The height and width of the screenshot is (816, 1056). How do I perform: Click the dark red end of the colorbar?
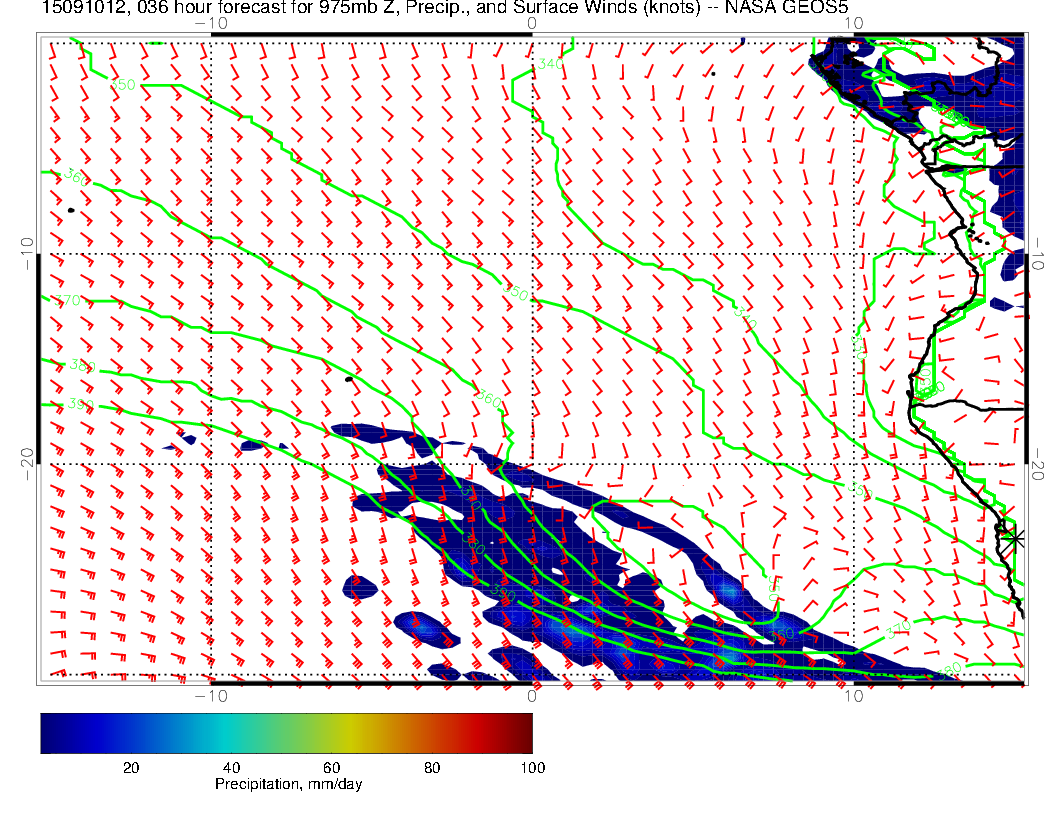point(524,733)
